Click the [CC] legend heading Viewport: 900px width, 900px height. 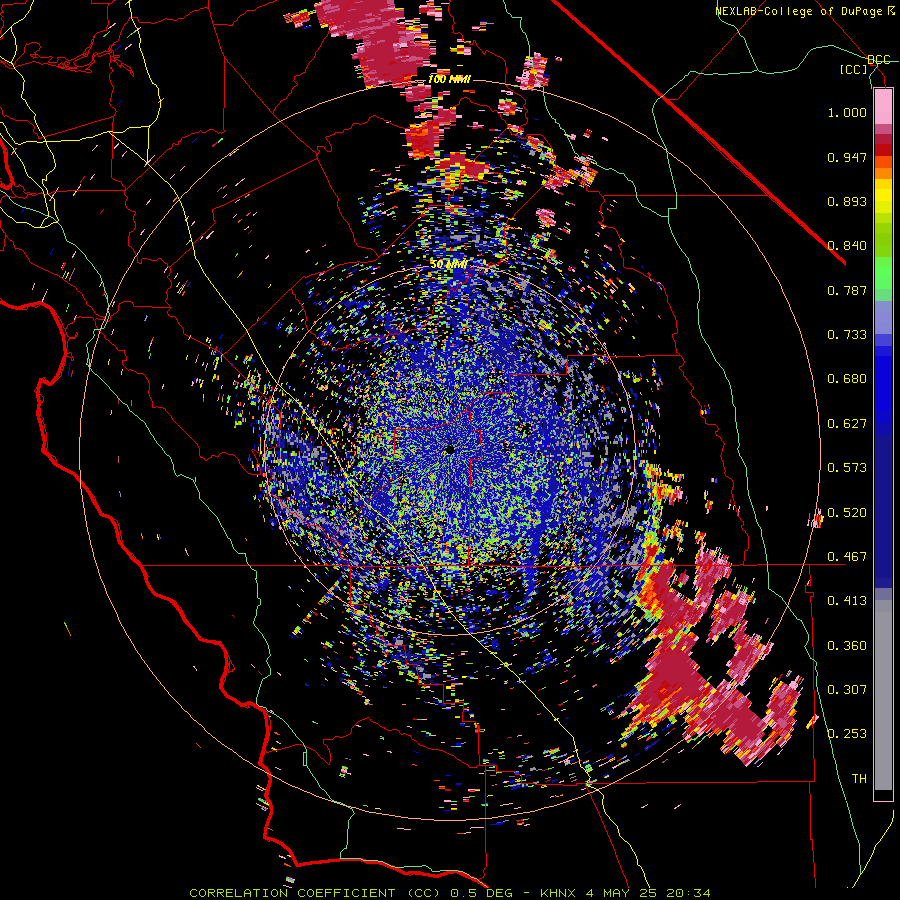854,69
